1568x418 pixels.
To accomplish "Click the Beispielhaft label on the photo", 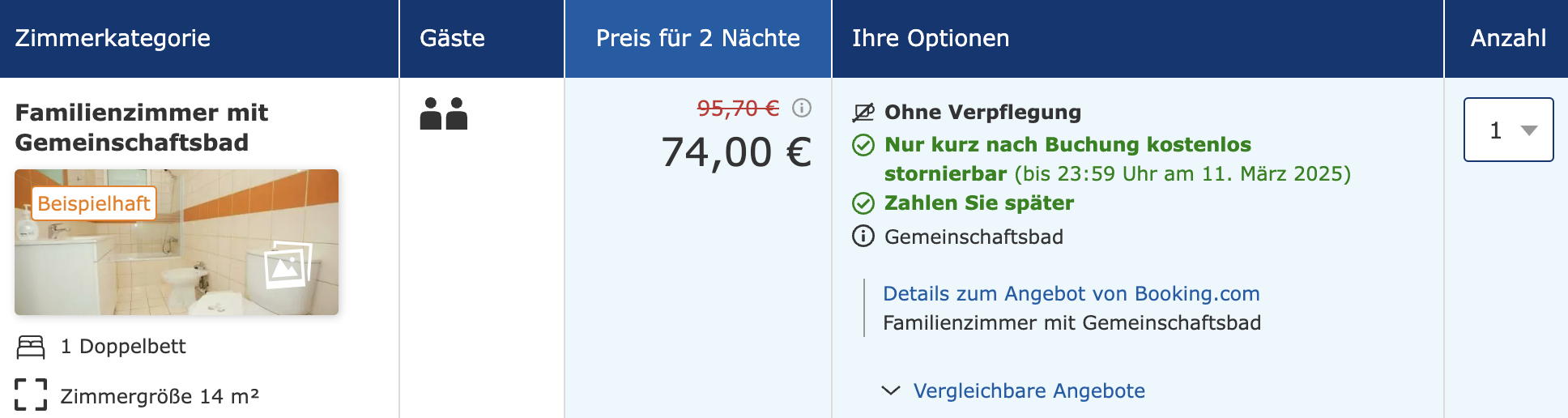I will point(94,203).
